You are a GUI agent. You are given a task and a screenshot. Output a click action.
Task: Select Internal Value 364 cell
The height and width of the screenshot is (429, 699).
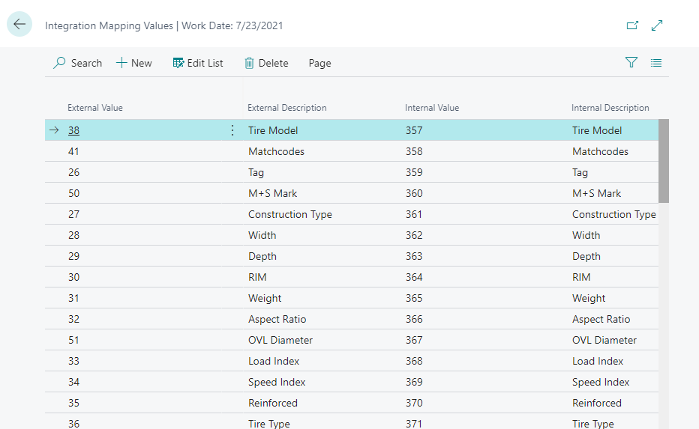414,277
